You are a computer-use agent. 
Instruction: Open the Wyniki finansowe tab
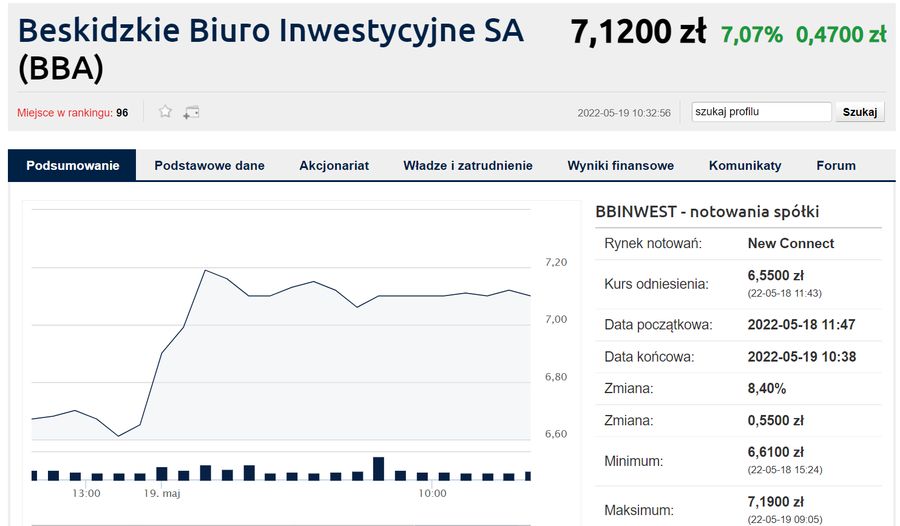click(x=620, y=166)
